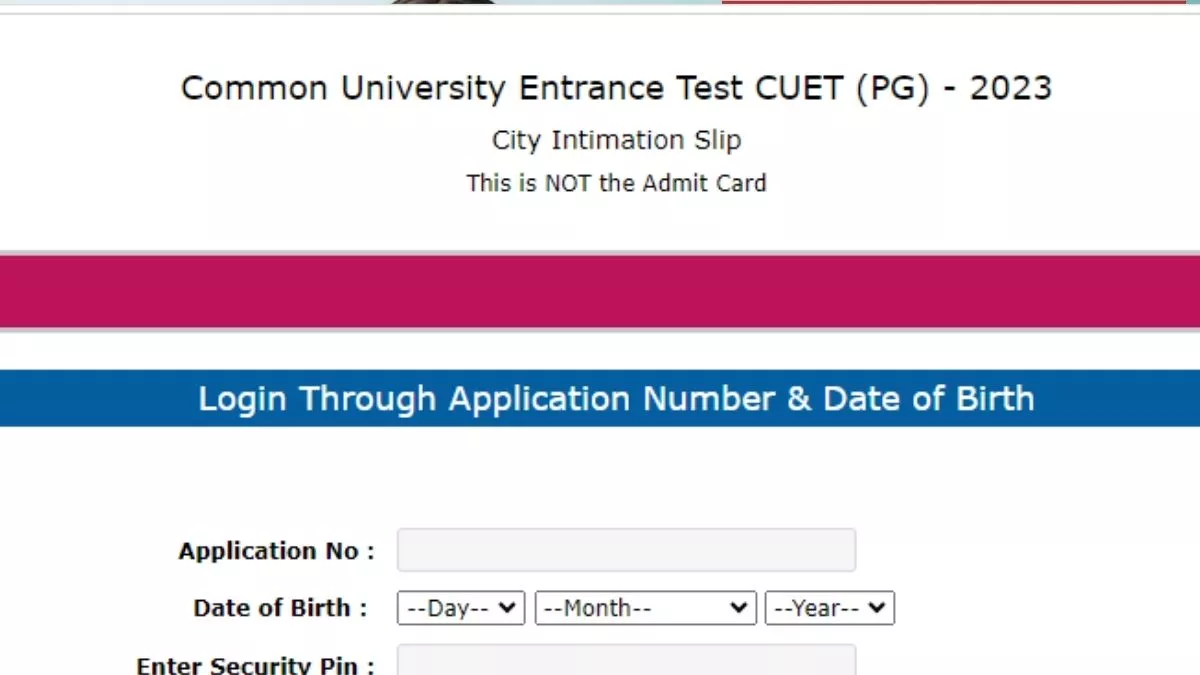Screen dimensions: 1200x675
Task: Click the chevron arrow on the Year selector
Action: (x=879, y=608)
